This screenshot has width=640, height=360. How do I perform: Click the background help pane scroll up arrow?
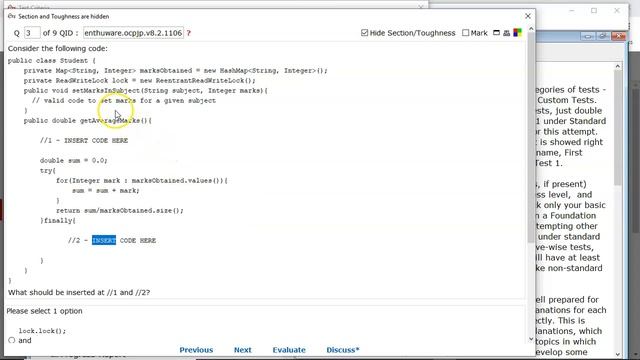click(618, 66)
